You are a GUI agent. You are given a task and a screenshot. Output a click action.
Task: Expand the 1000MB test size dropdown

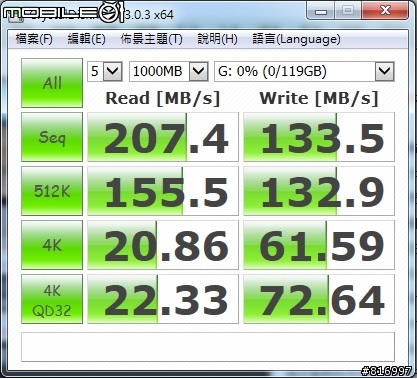(199, 71)
